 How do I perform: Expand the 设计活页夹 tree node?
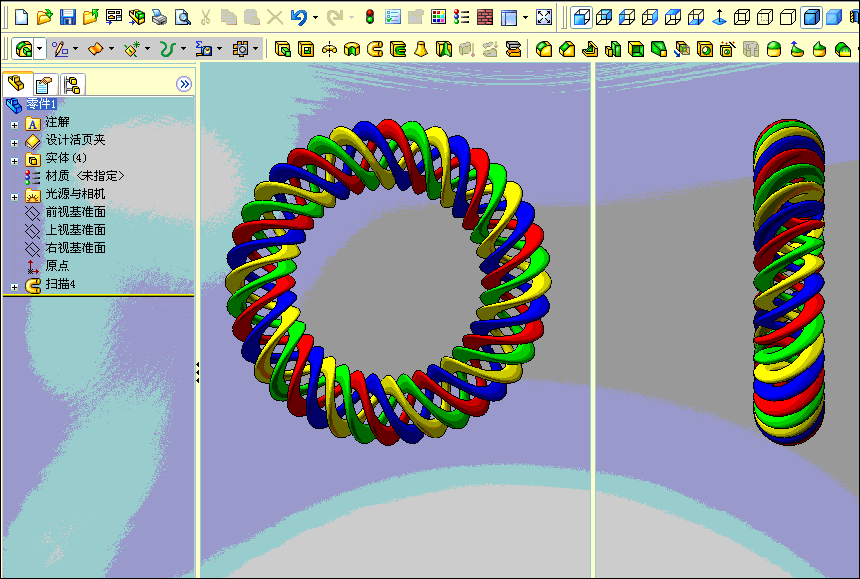point(14,143)
